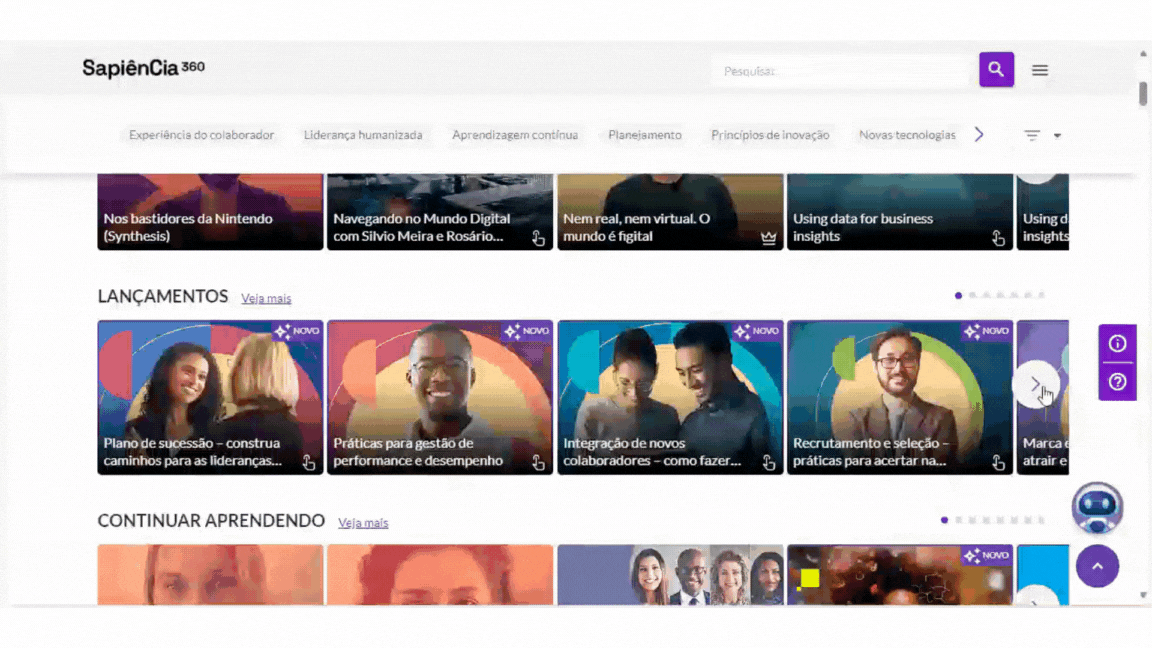The image size is (1152, 648).
Task: Select first pagination dot of Continuar Aprendendo
Action: [944, 520]
